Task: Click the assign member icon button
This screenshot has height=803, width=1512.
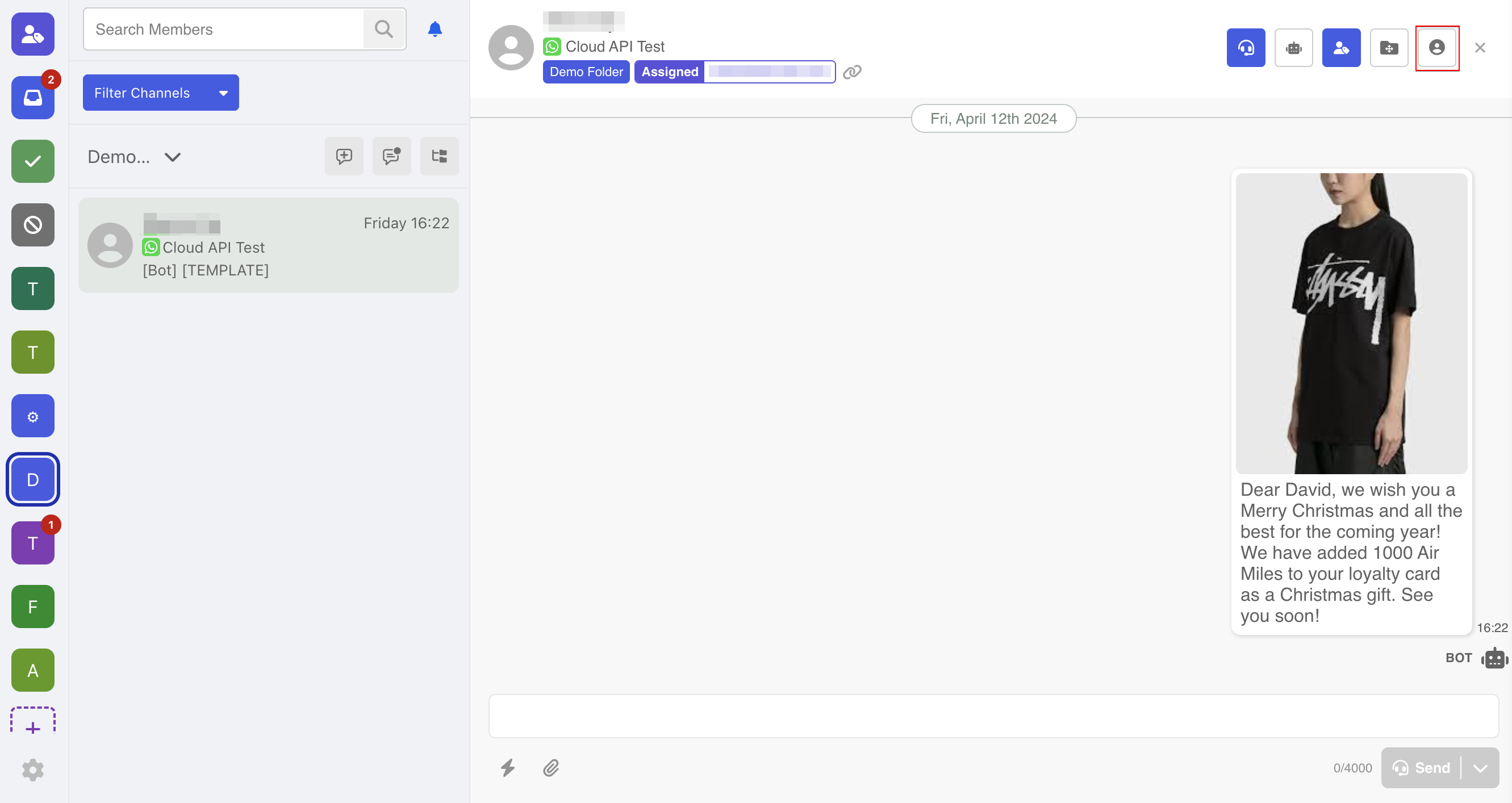Action: pos(1340,48)
